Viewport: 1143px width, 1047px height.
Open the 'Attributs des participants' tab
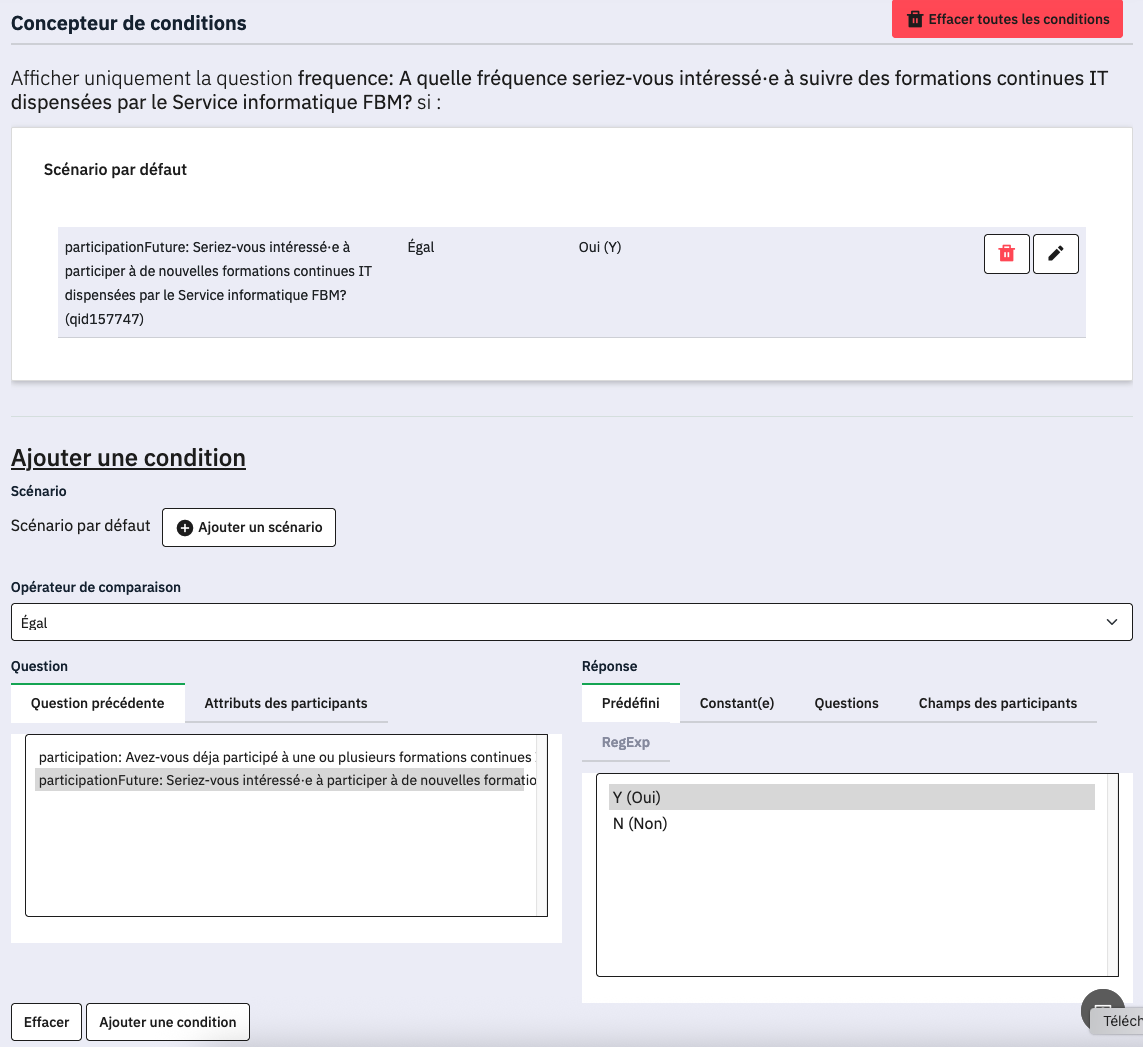[286, 703]
